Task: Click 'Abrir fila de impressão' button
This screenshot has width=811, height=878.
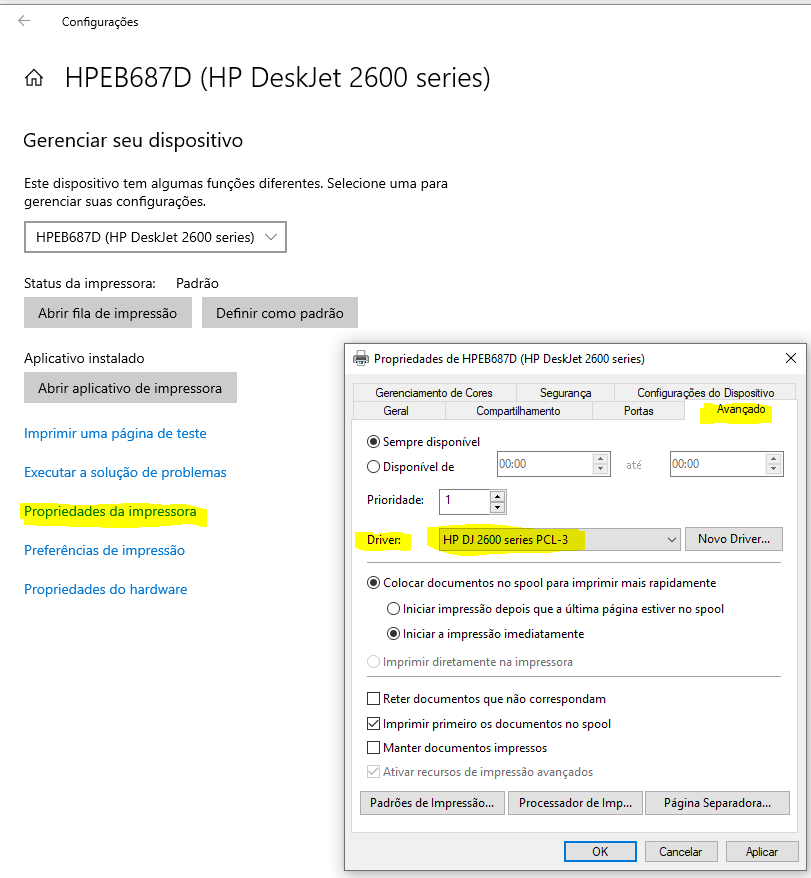Action: 108,312
